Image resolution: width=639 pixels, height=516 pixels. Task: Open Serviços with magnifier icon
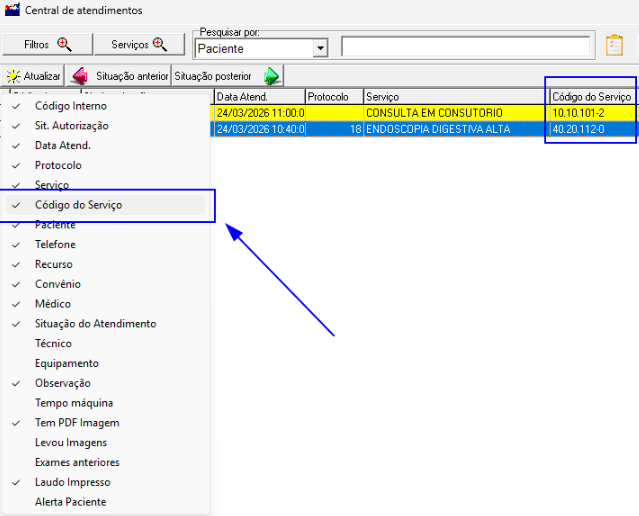[x=138, y=45]
